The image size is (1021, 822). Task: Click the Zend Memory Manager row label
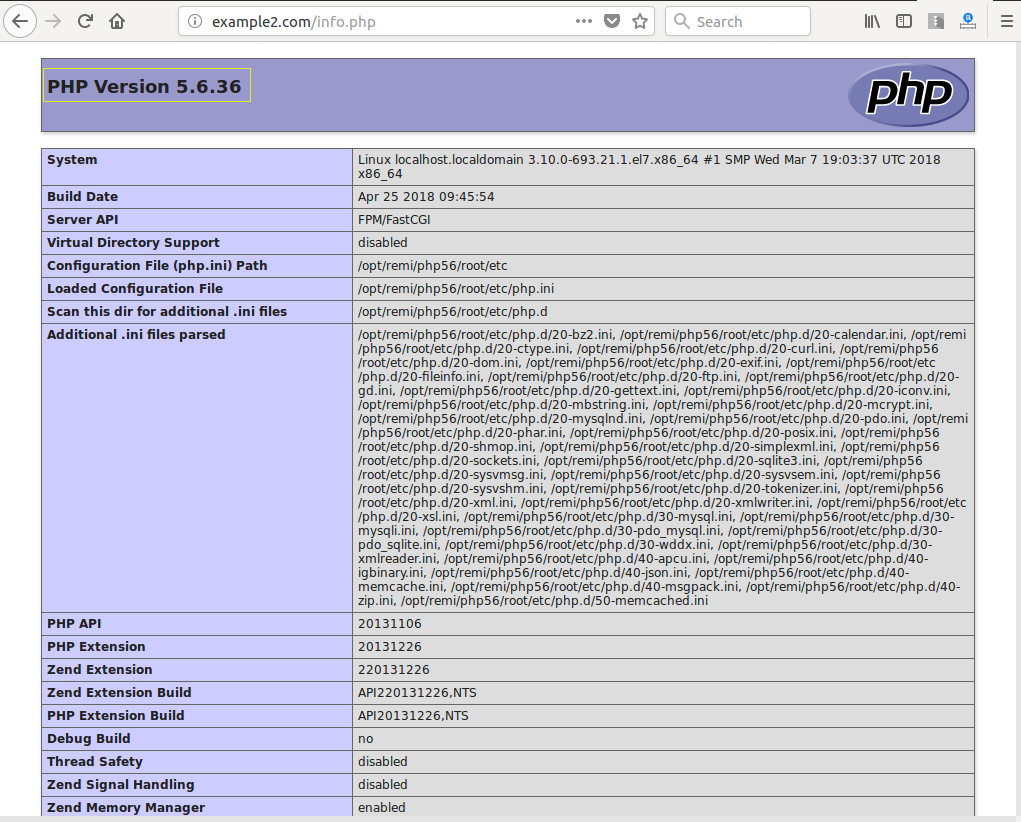126,808
